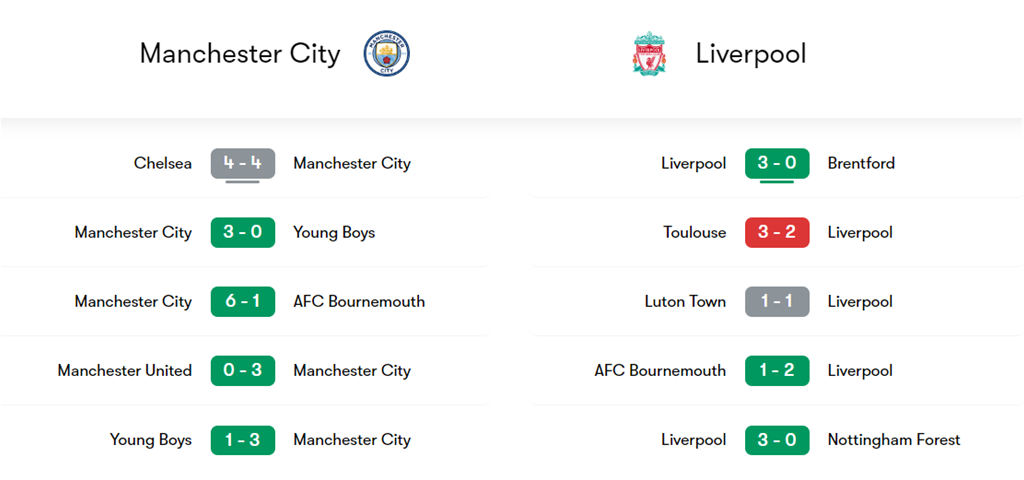Select the Brentford team name
Screen dimensions: 1024x480
click(861, 163)
